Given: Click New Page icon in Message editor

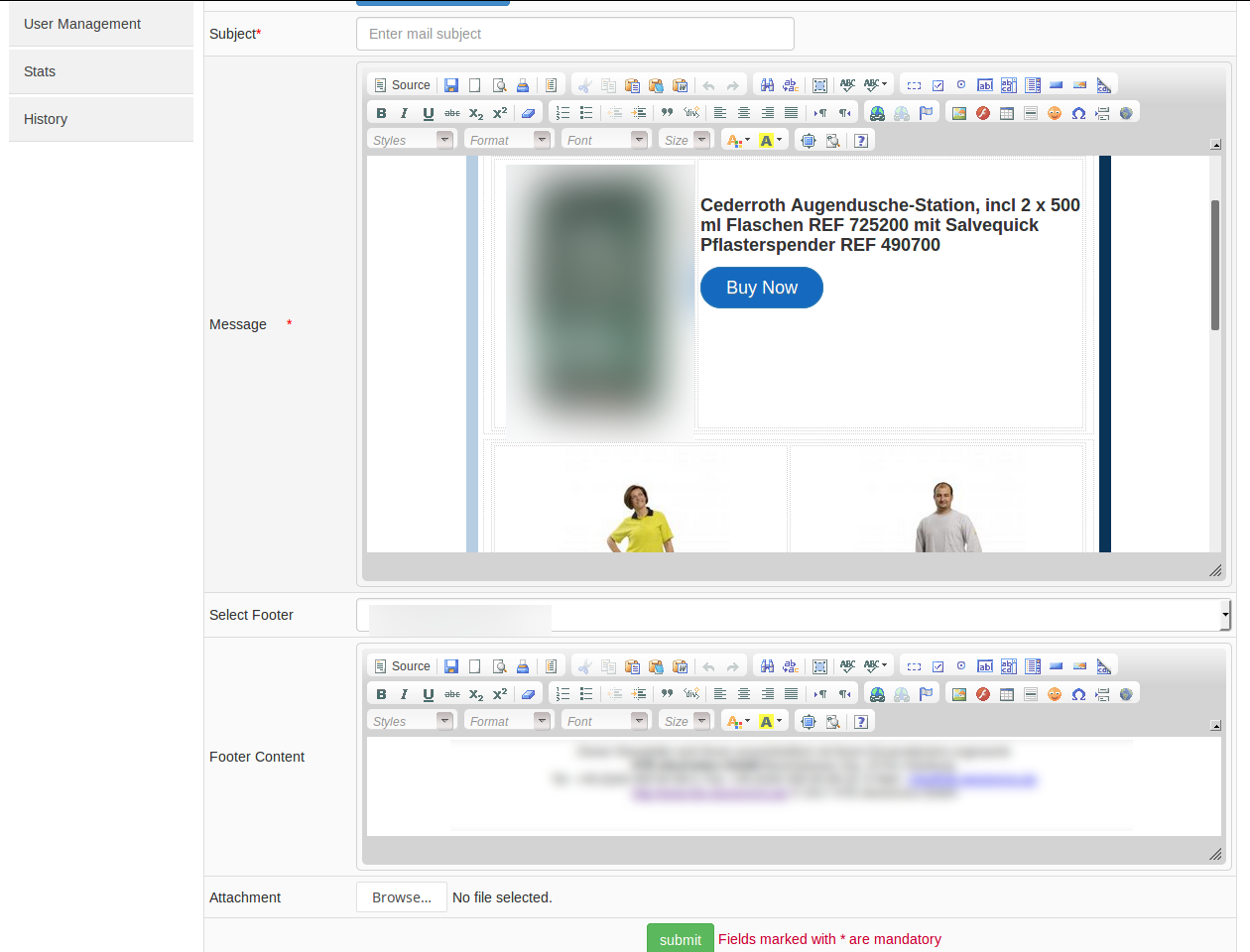Looking at the screenshot, I should click(475, 85).
